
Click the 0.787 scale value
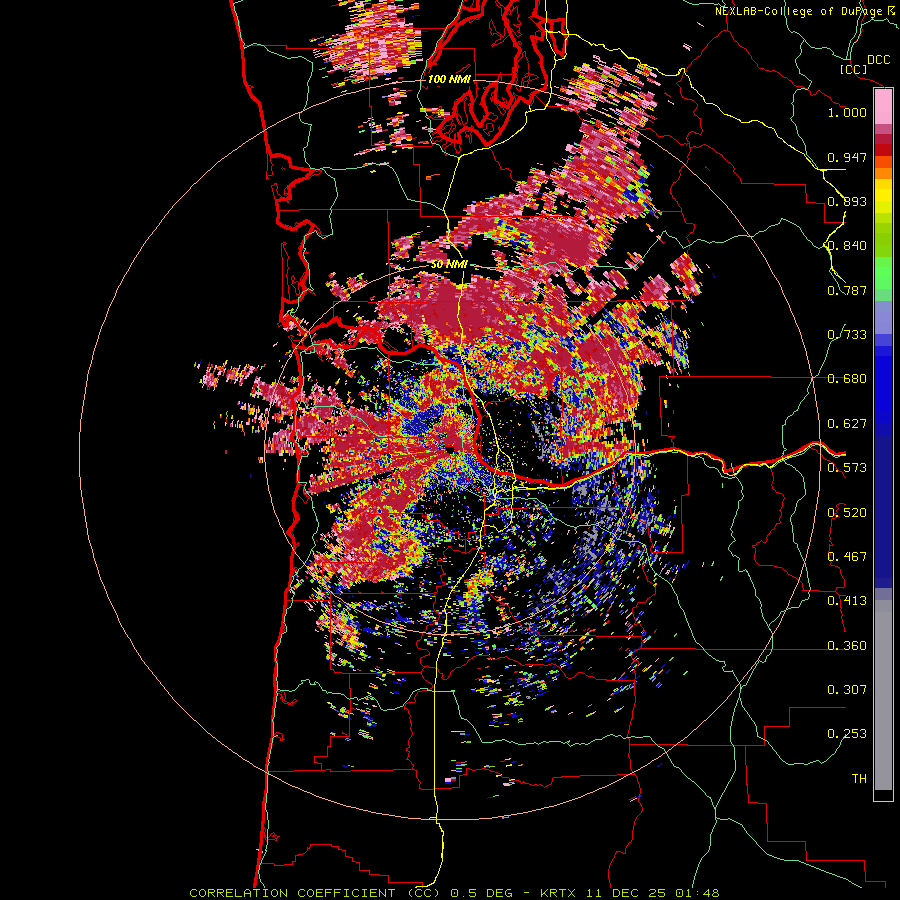pyautogui.click(x=847, y=290)
